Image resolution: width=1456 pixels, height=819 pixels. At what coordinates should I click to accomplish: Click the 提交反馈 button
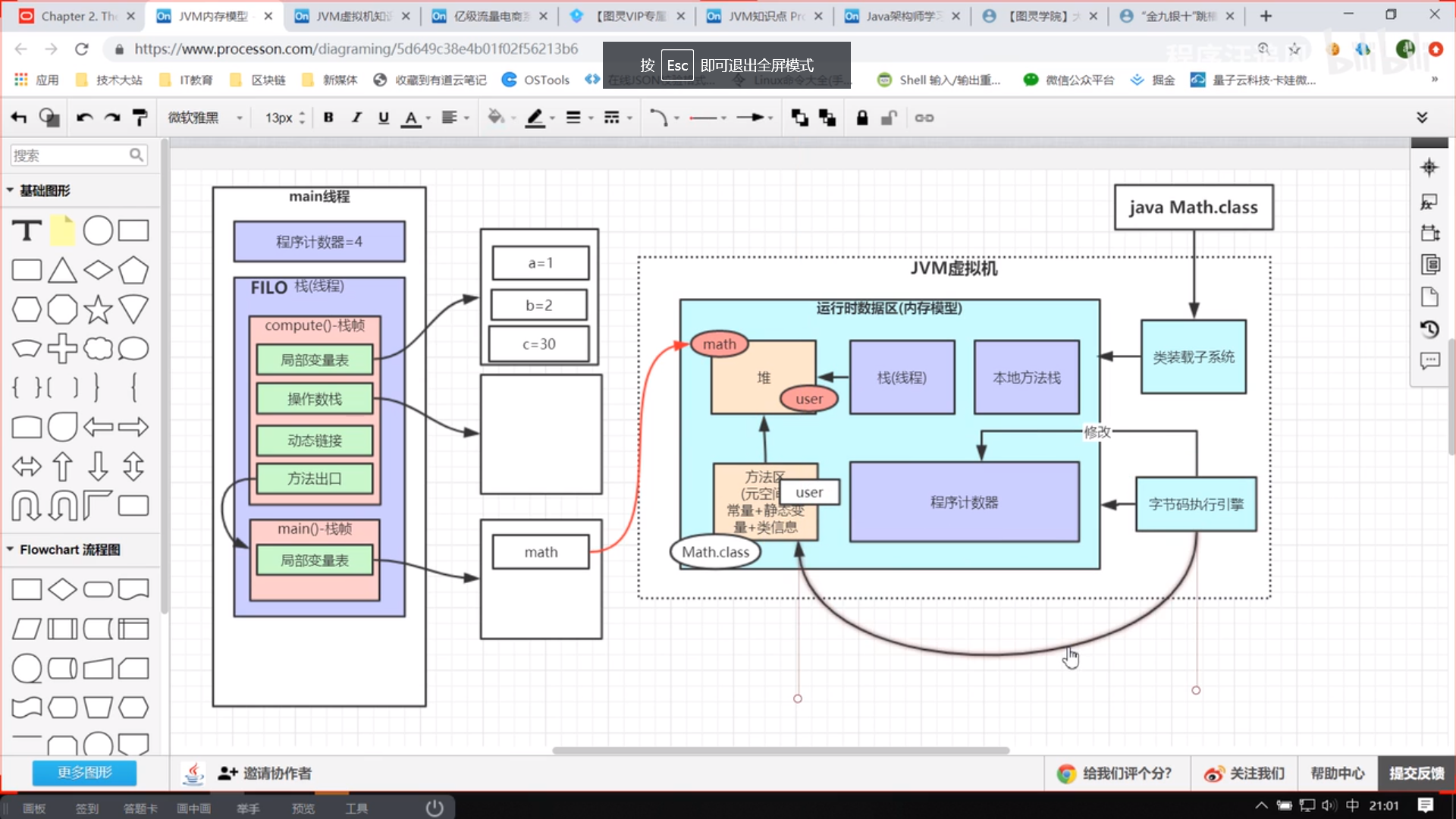[x=1416, y=773]
